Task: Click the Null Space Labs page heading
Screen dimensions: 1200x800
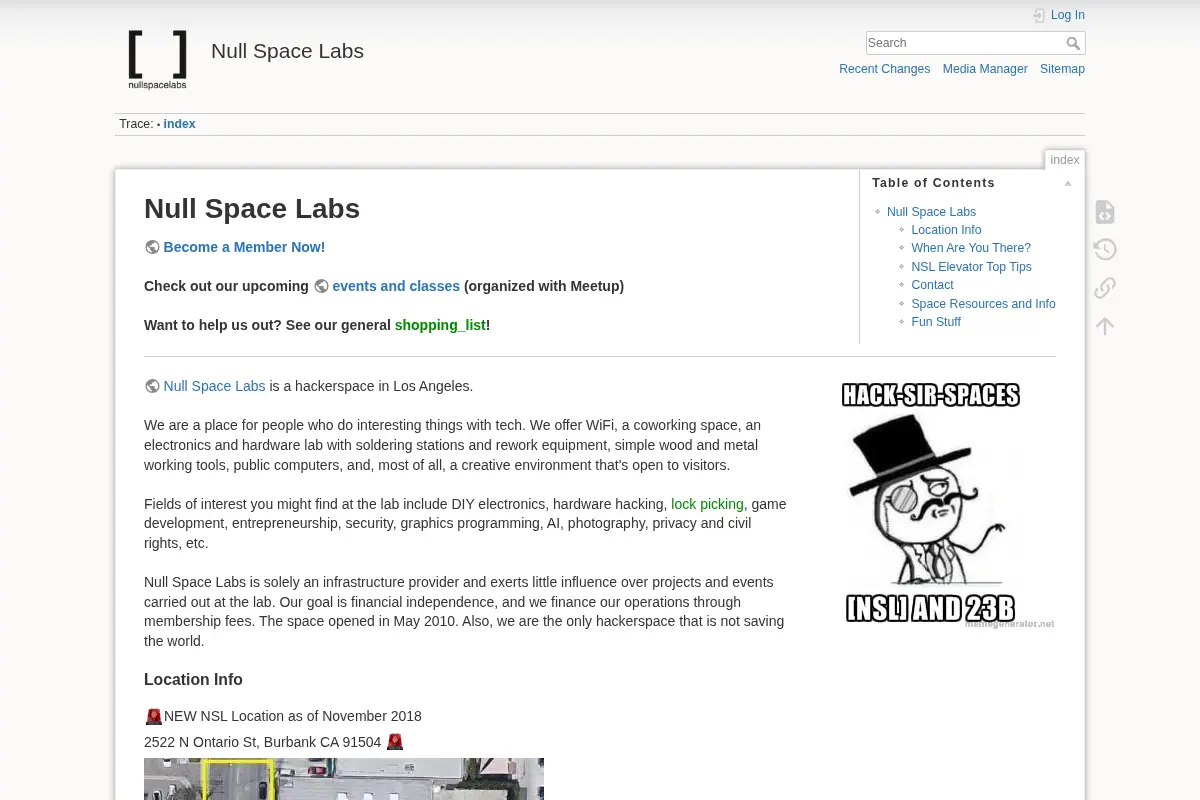Action: tap(252, 209)
